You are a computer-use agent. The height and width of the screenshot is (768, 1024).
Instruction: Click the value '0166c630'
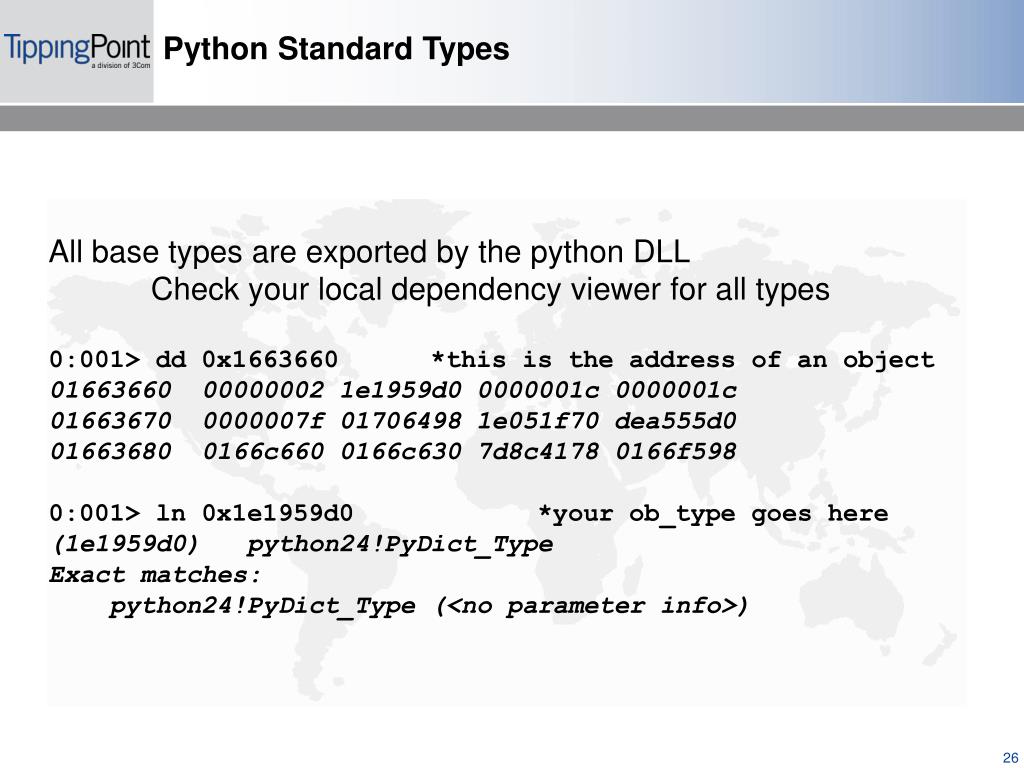pos(401,452)
